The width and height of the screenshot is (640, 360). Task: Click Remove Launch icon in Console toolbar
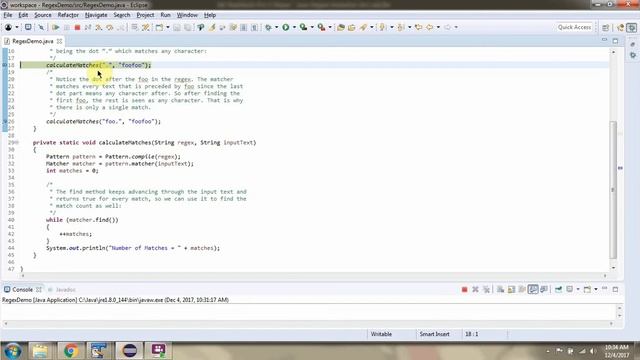tap(475, 289)
